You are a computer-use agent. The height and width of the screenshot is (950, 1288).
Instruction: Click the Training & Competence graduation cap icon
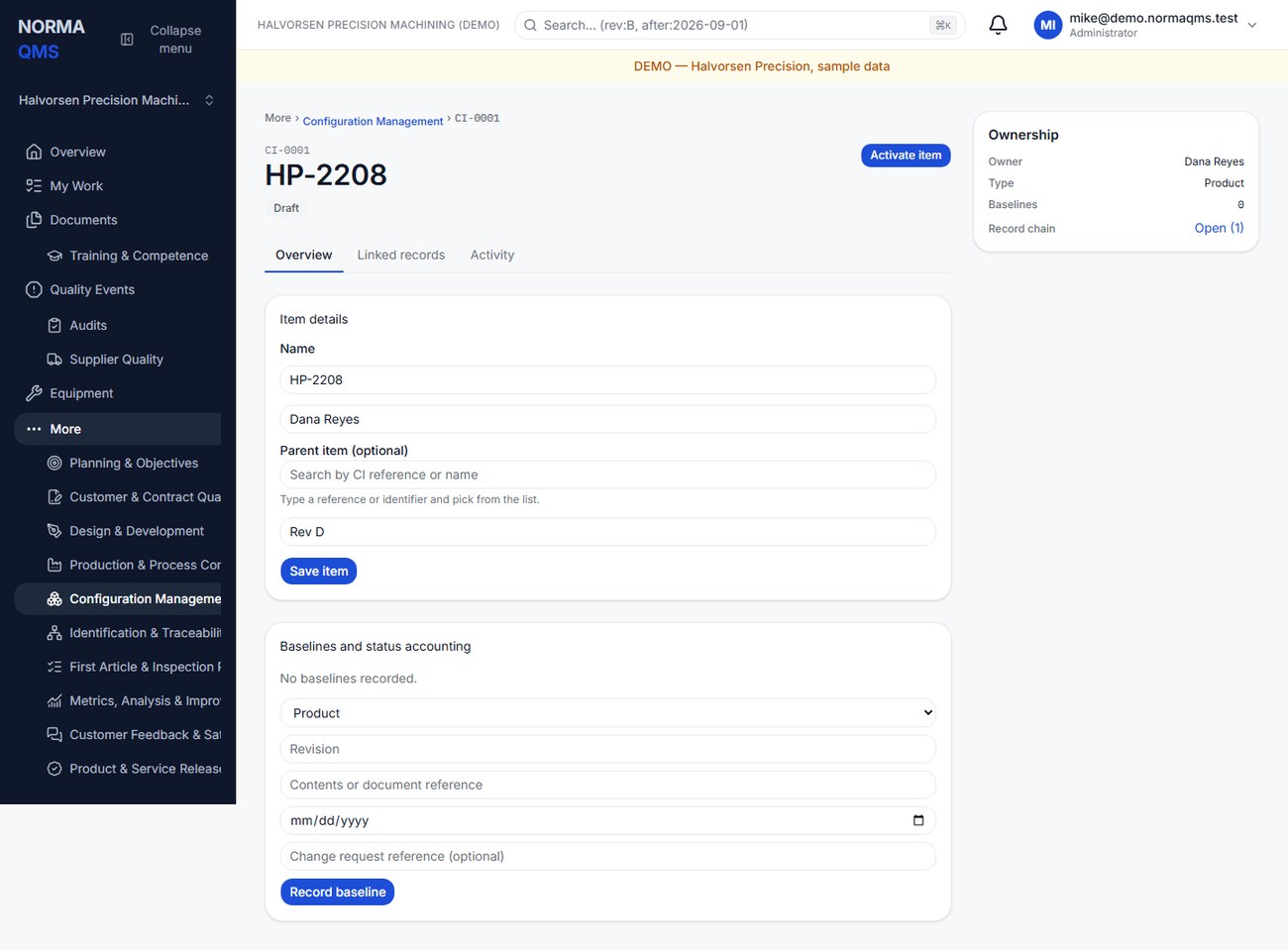click(x=54, y=256)
